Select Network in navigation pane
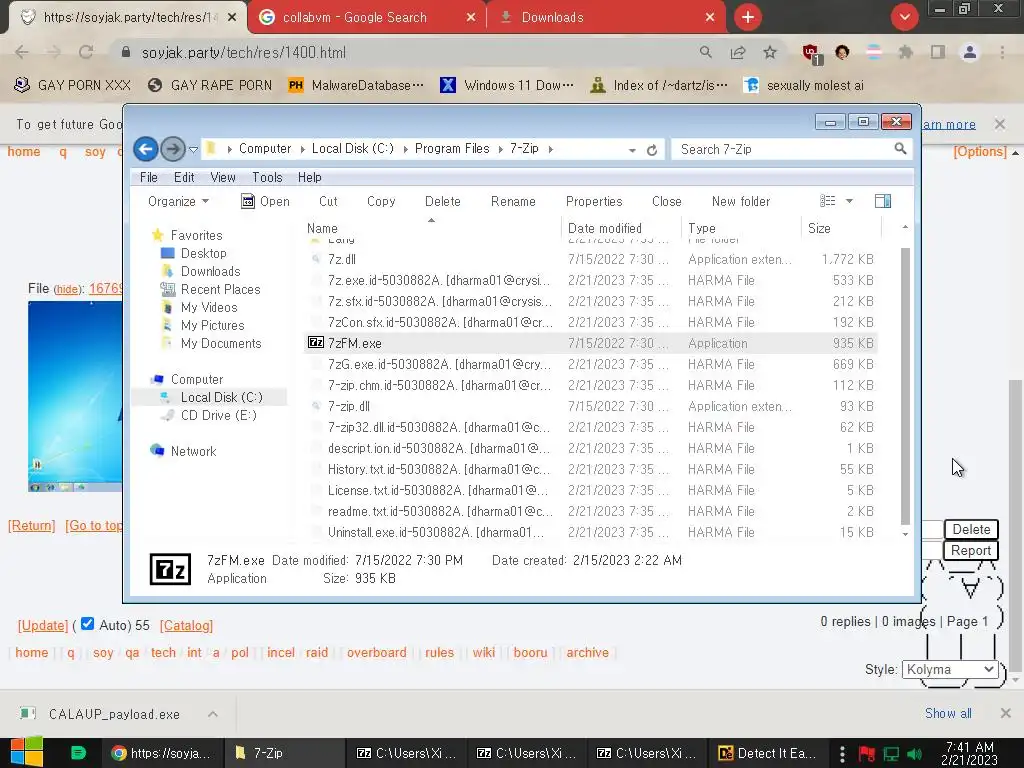 pyautogui.click(x=193, y=451)
